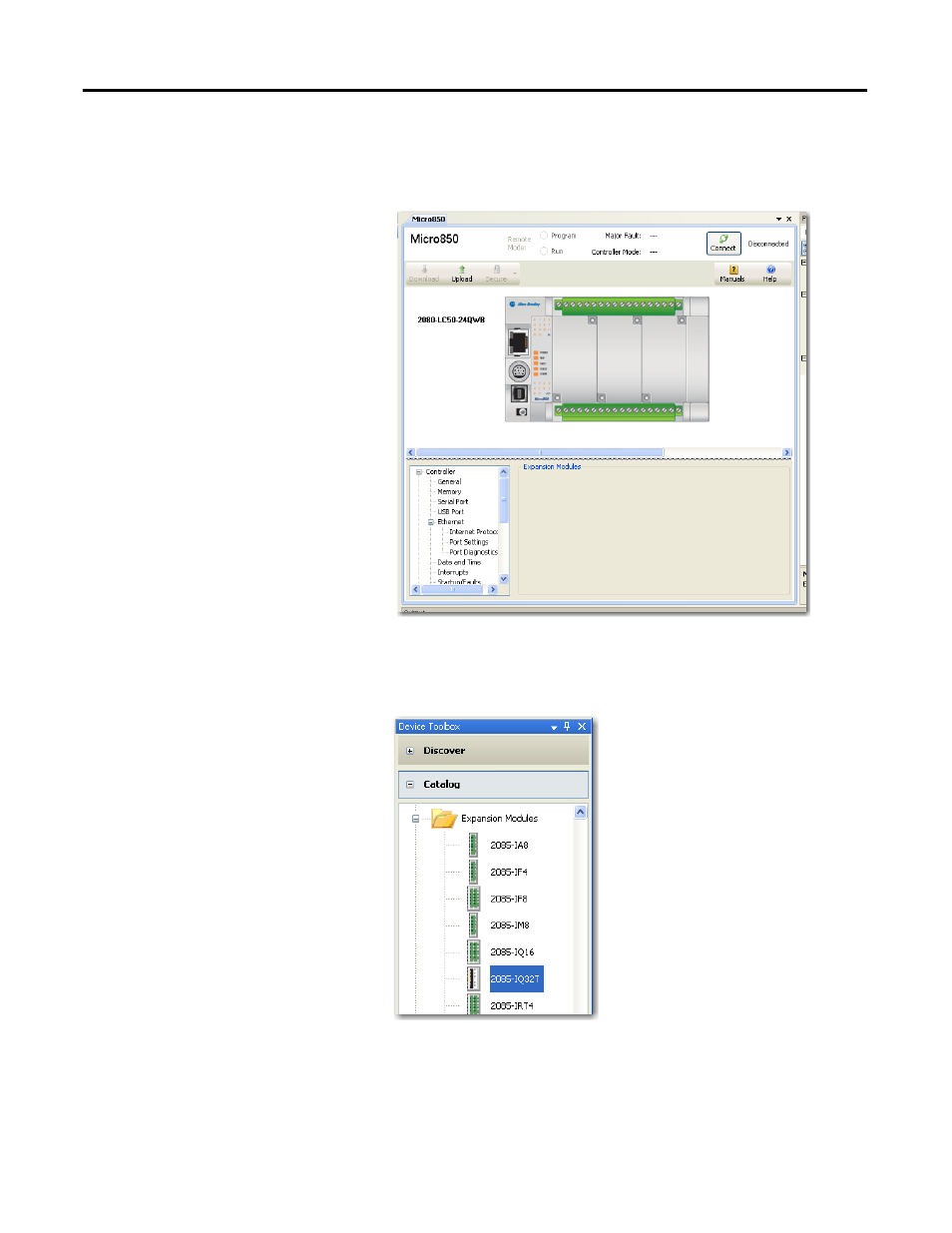The image size is (952, 1233).
Task: Select highlighted 2085-IQ32T catalog entry
Action: click(x=516, y=979)
